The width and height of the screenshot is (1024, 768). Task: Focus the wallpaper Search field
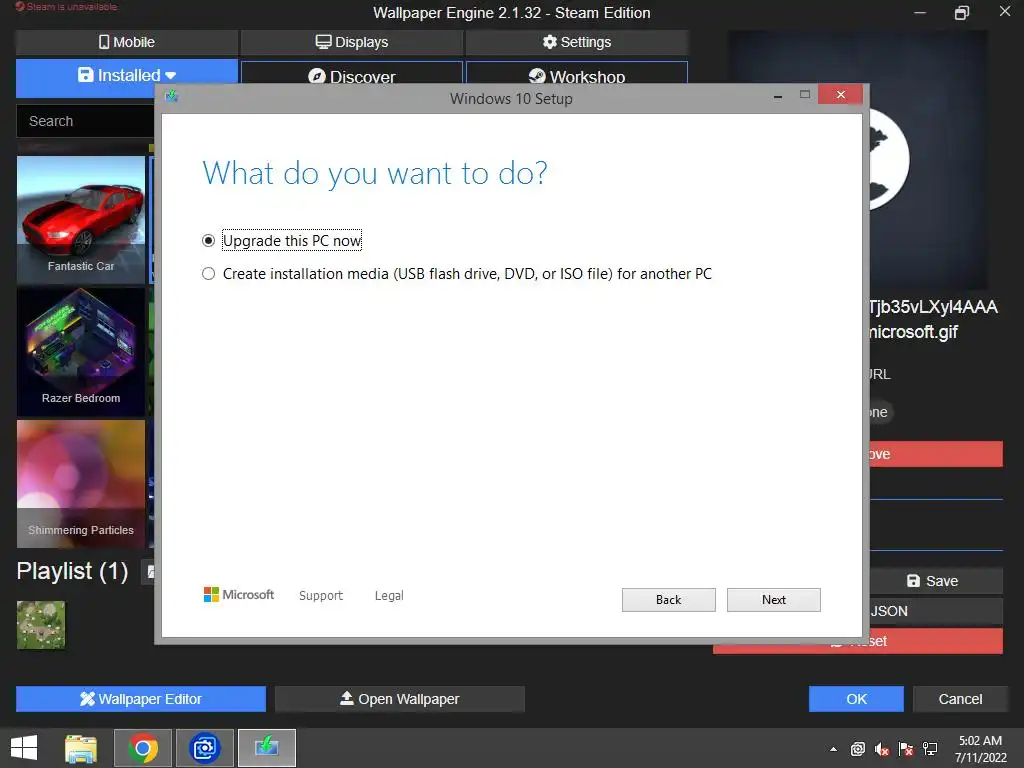pos(86,121)
